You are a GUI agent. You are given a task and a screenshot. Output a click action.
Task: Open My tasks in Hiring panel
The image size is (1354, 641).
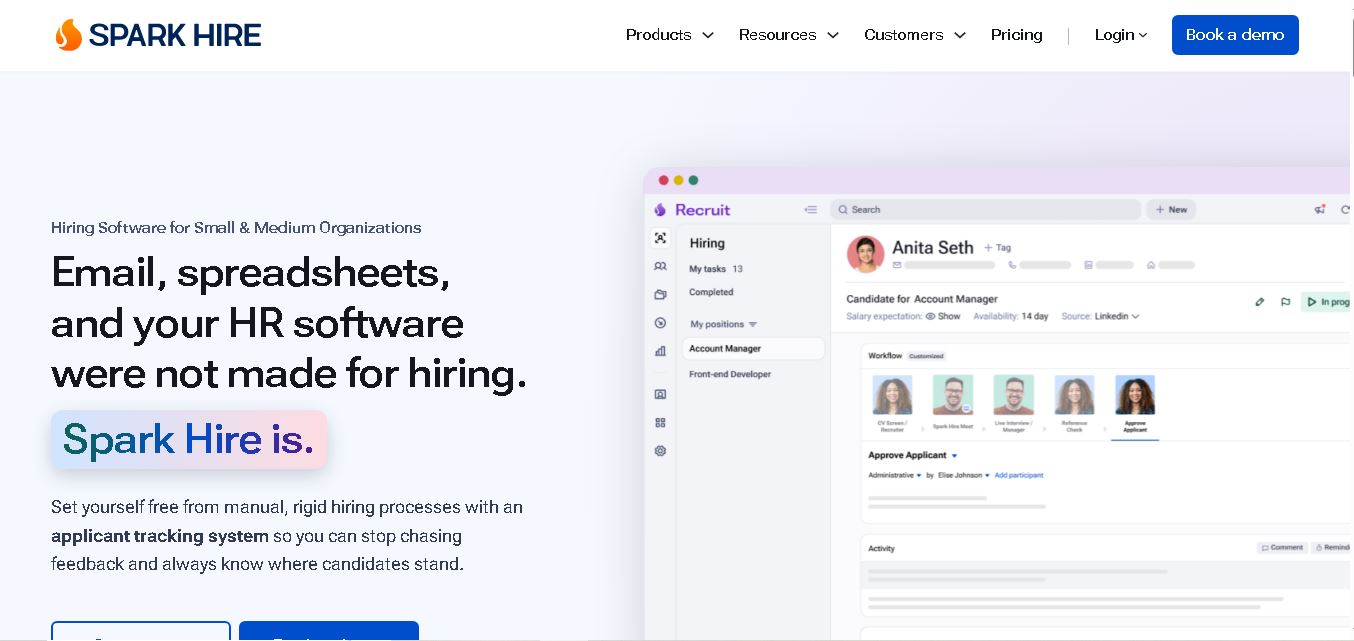pyautogui.click(x=716, y=269)
